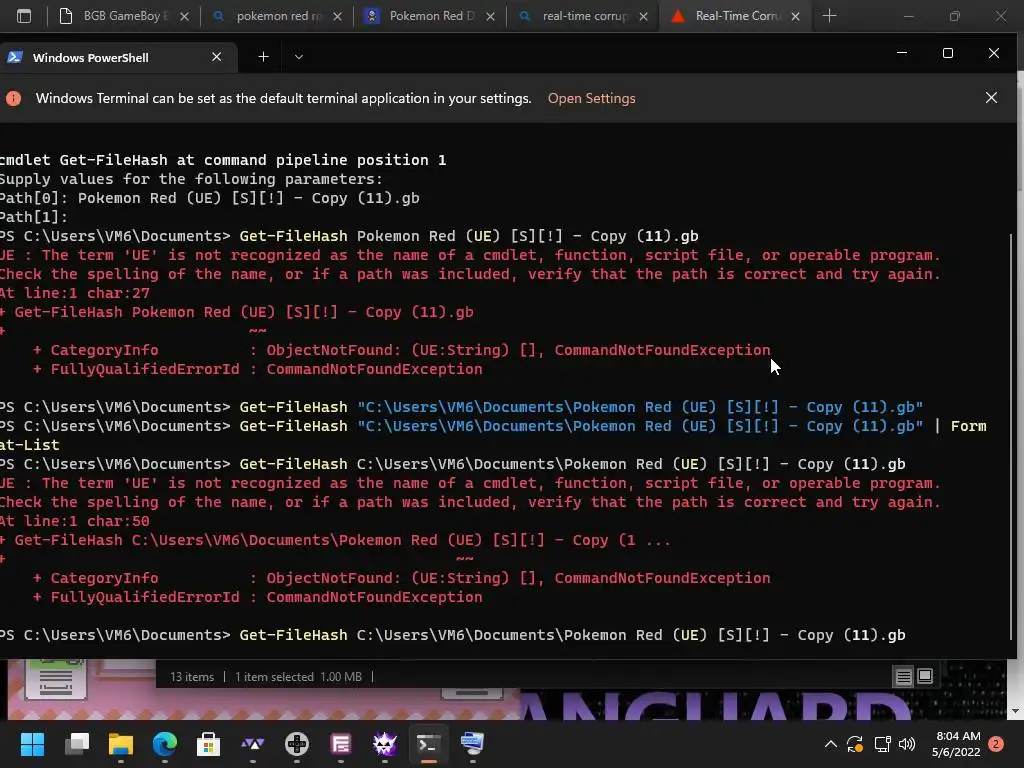Open File Explorer from taskbar

coord(121,743)
